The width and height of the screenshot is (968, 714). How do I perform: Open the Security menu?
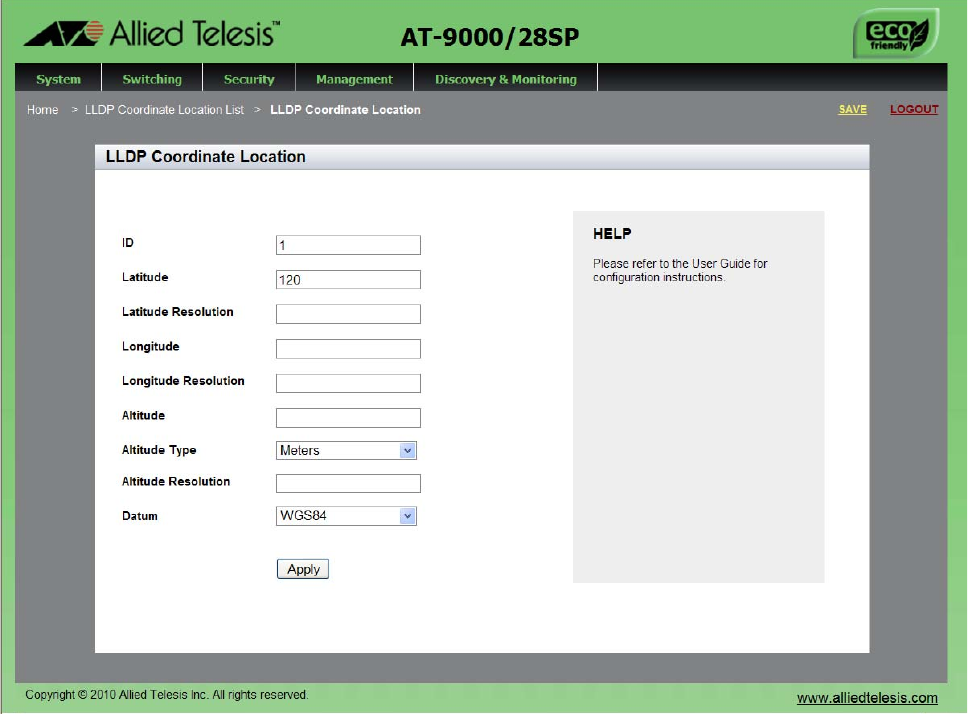(249, 79)
